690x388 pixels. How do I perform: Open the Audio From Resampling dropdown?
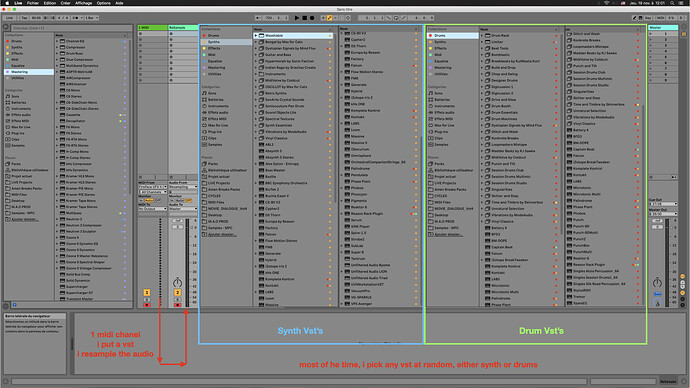click(x=183, y=187)
